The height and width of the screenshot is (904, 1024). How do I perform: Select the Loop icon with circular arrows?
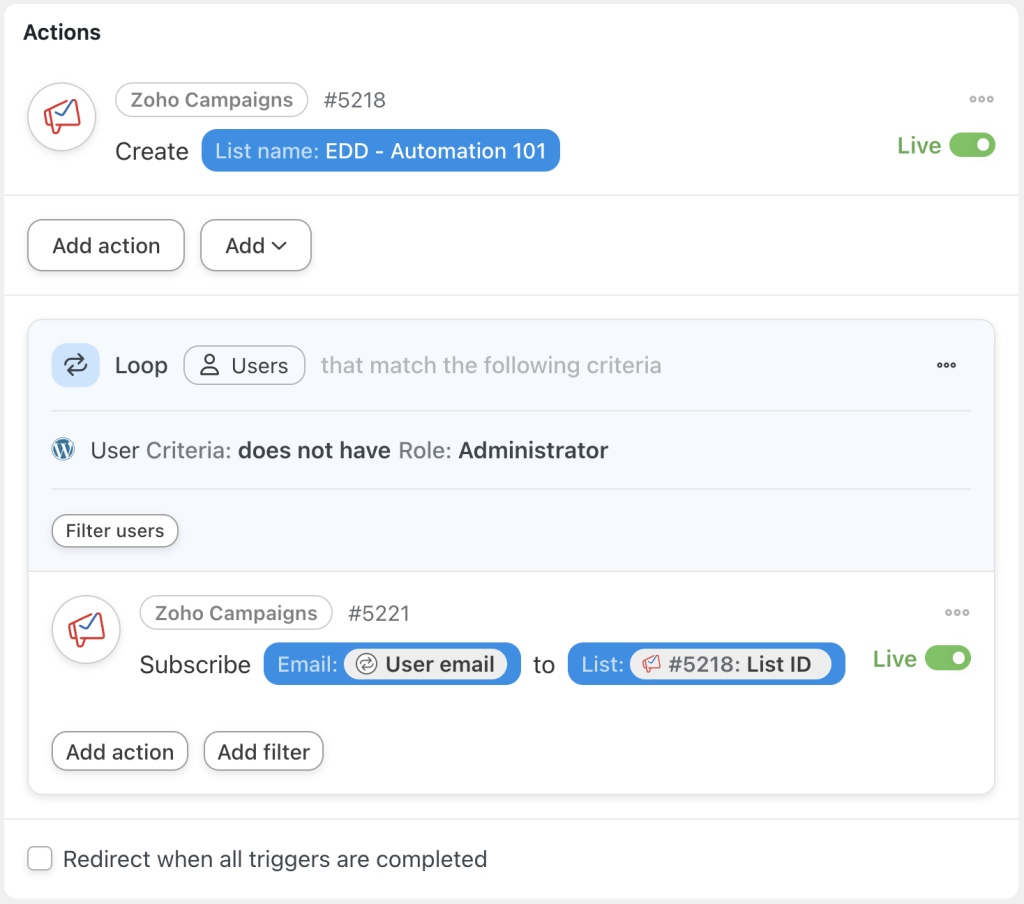click(x=75, y=365)
